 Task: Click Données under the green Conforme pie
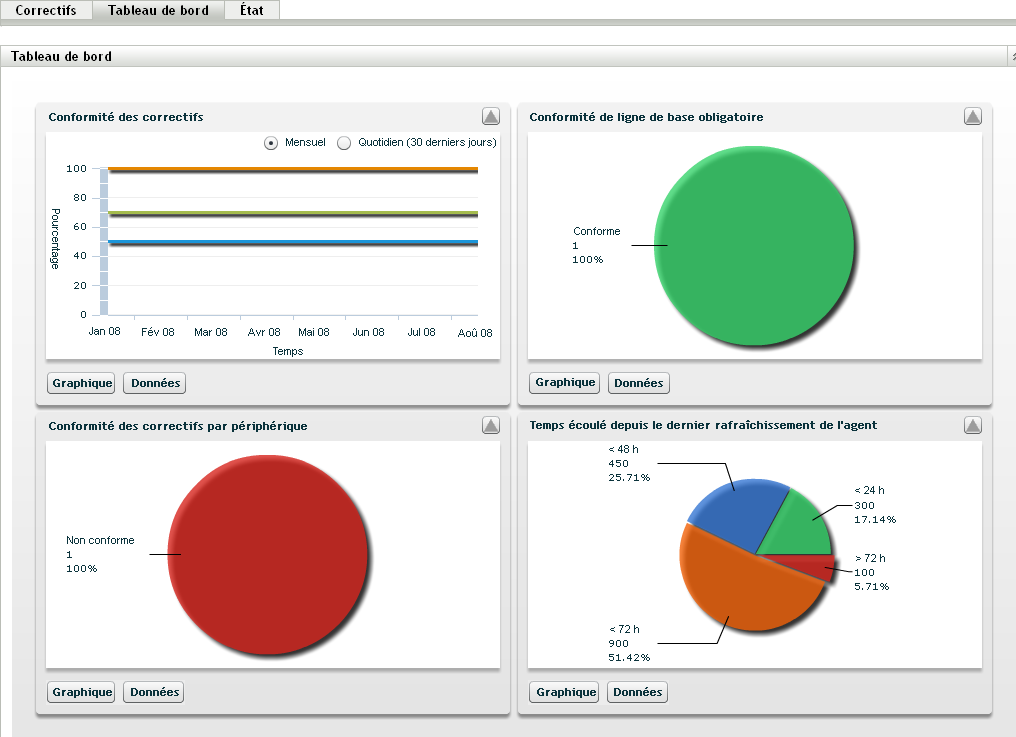(x=638, y=383)
